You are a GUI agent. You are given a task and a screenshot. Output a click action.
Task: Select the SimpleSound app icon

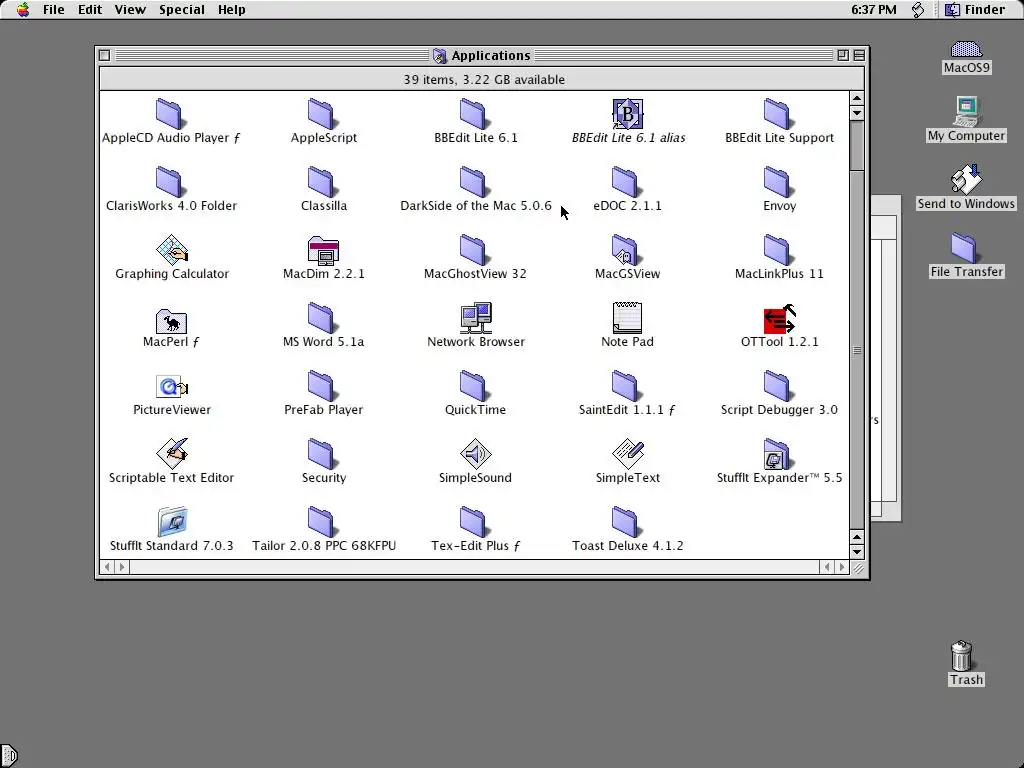pyautogui.click(x=475, y=453)
